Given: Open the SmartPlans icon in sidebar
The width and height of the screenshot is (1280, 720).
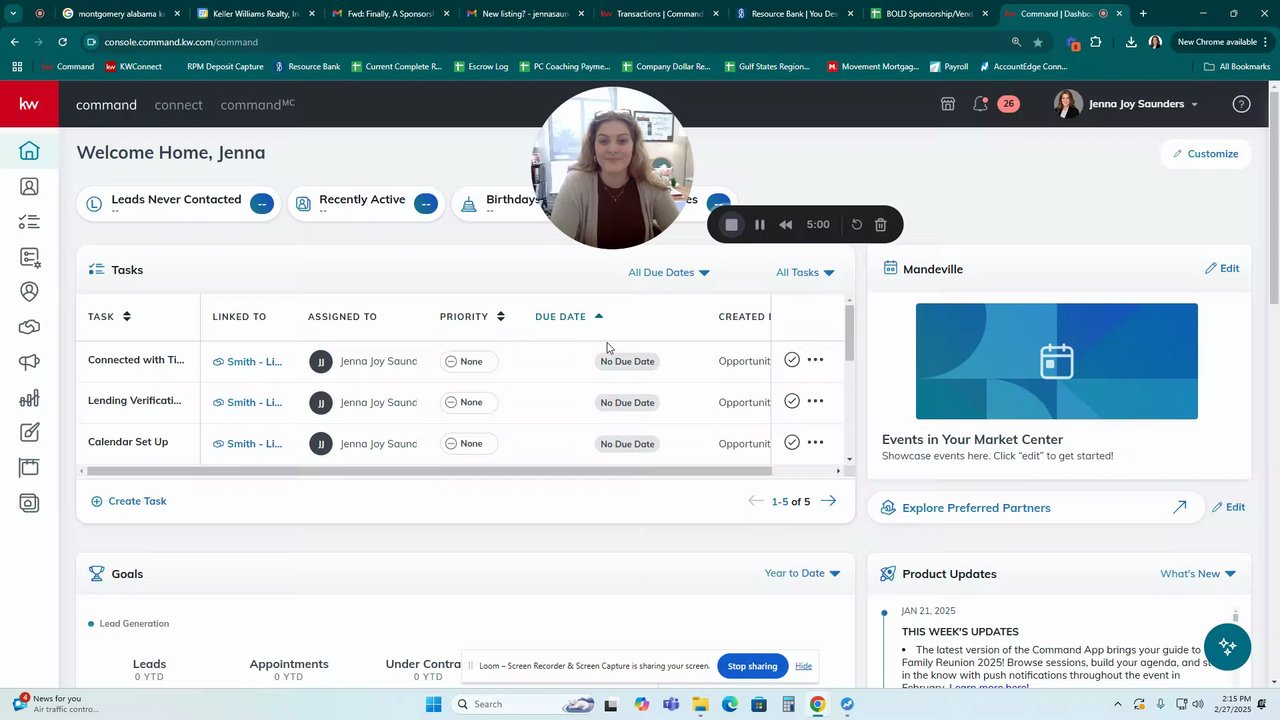Looking at the screenshot, I should (29, 257).
